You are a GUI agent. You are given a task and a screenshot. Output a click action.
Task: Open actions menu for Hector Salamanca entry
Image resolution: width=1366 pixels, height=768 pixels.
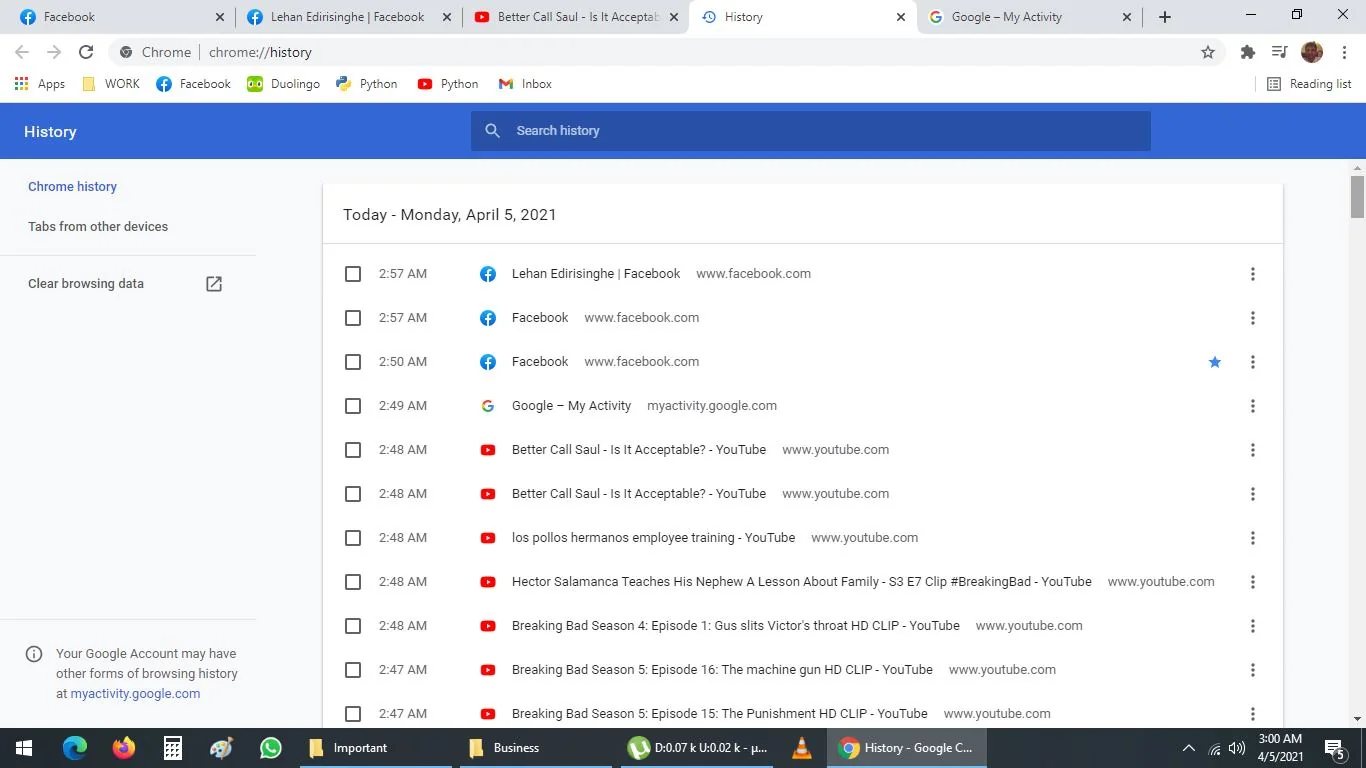pos(1252,582)
